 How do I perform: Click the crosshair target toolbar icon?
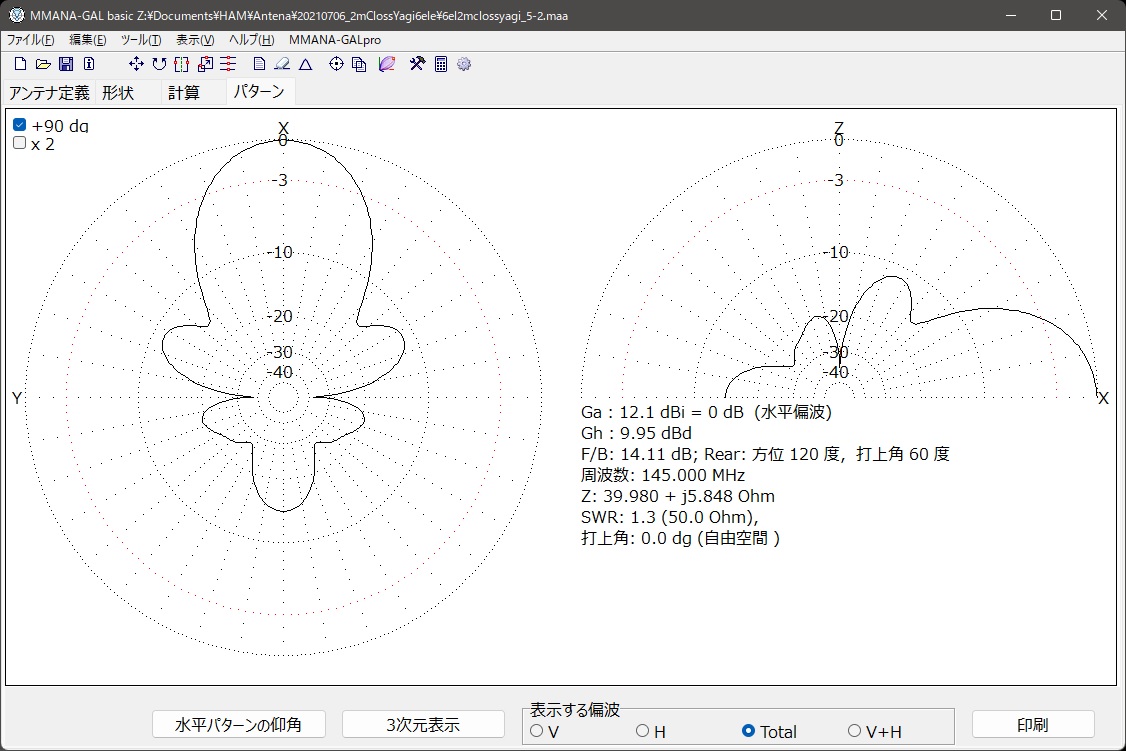[x=336, y=64]
